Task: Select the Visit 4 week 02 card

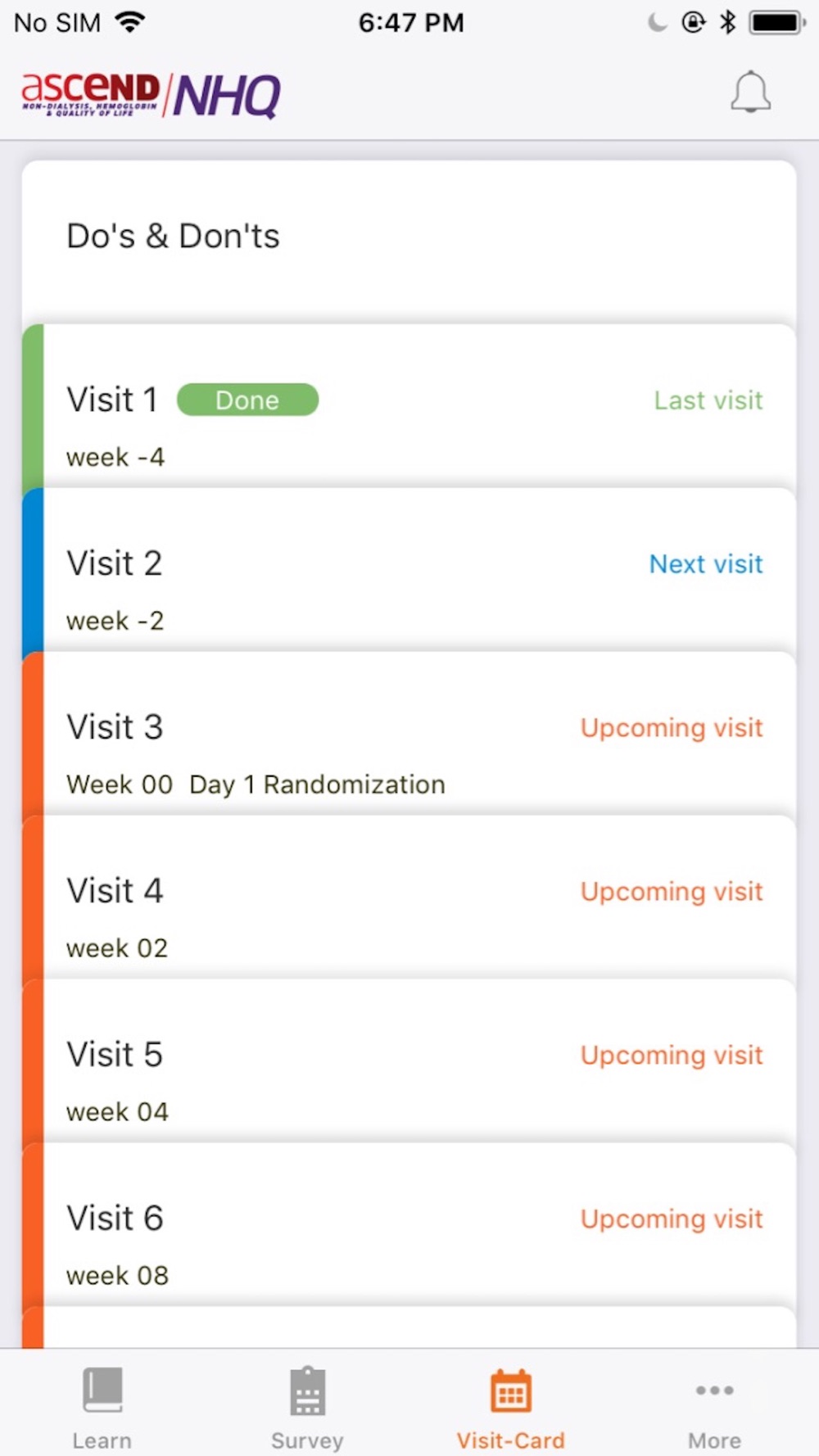Action: point(409,898)
